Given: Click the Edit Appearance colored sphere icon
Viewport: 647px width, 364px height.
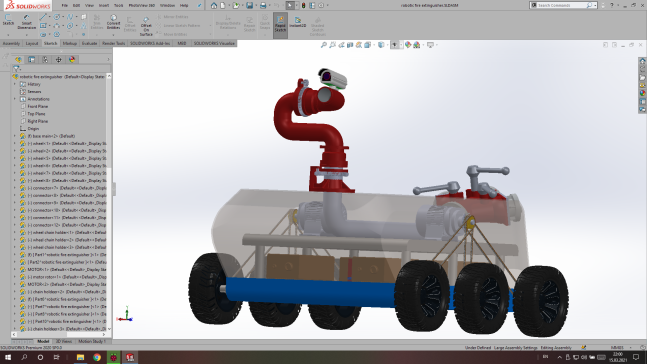Looking at the screenshot, I should (408, 45).
